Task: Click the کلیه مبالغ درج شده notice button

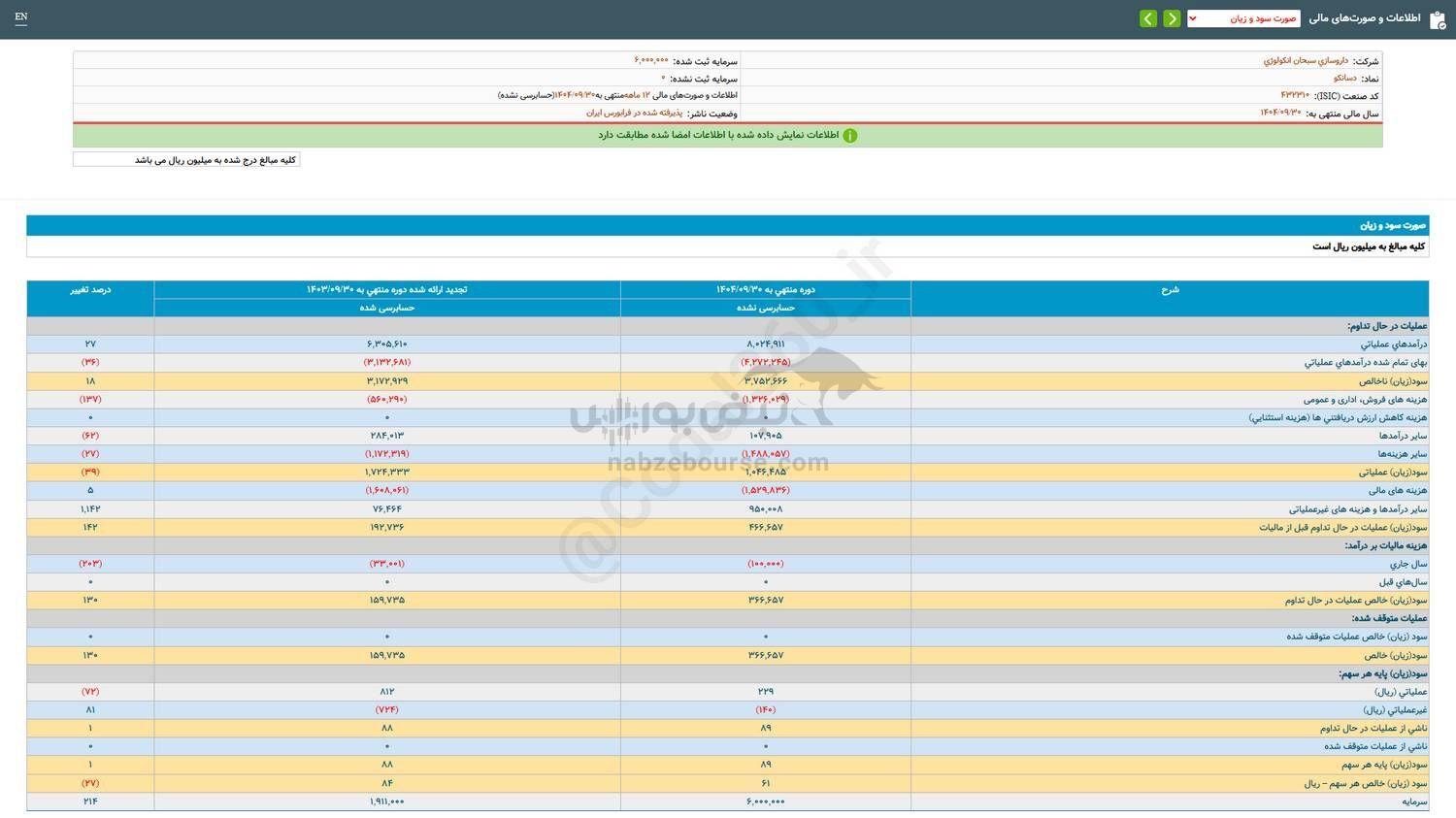Action: click(186, 158)
